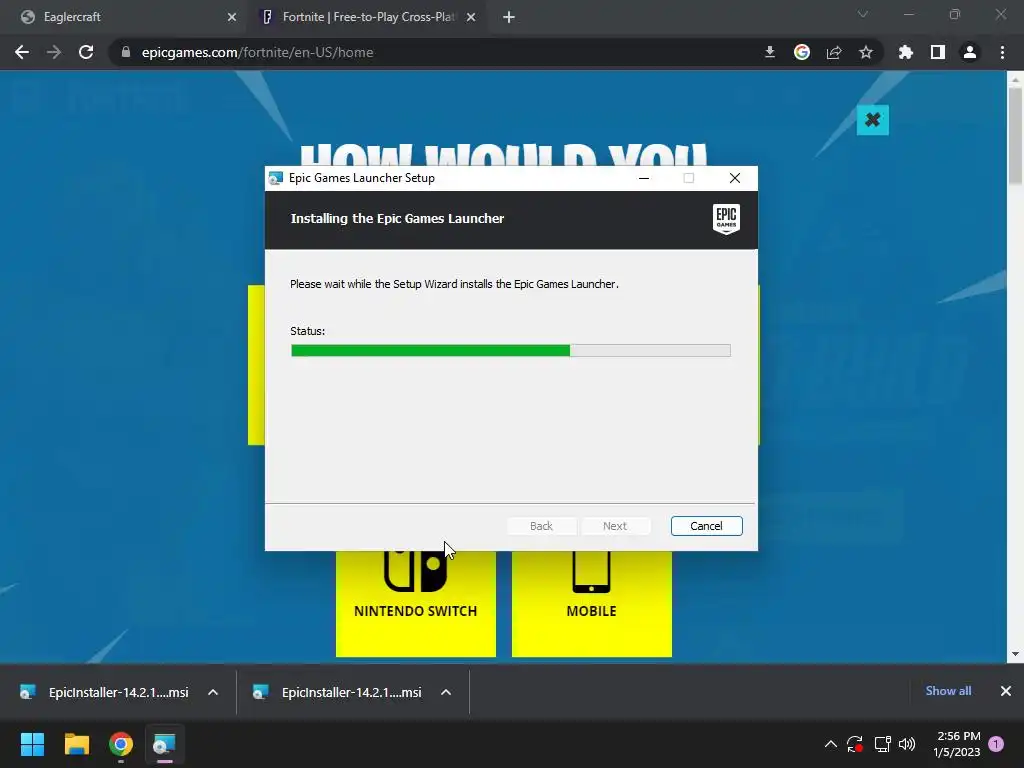Show all downloads
1024x768 pixels.
coord(948,691)
